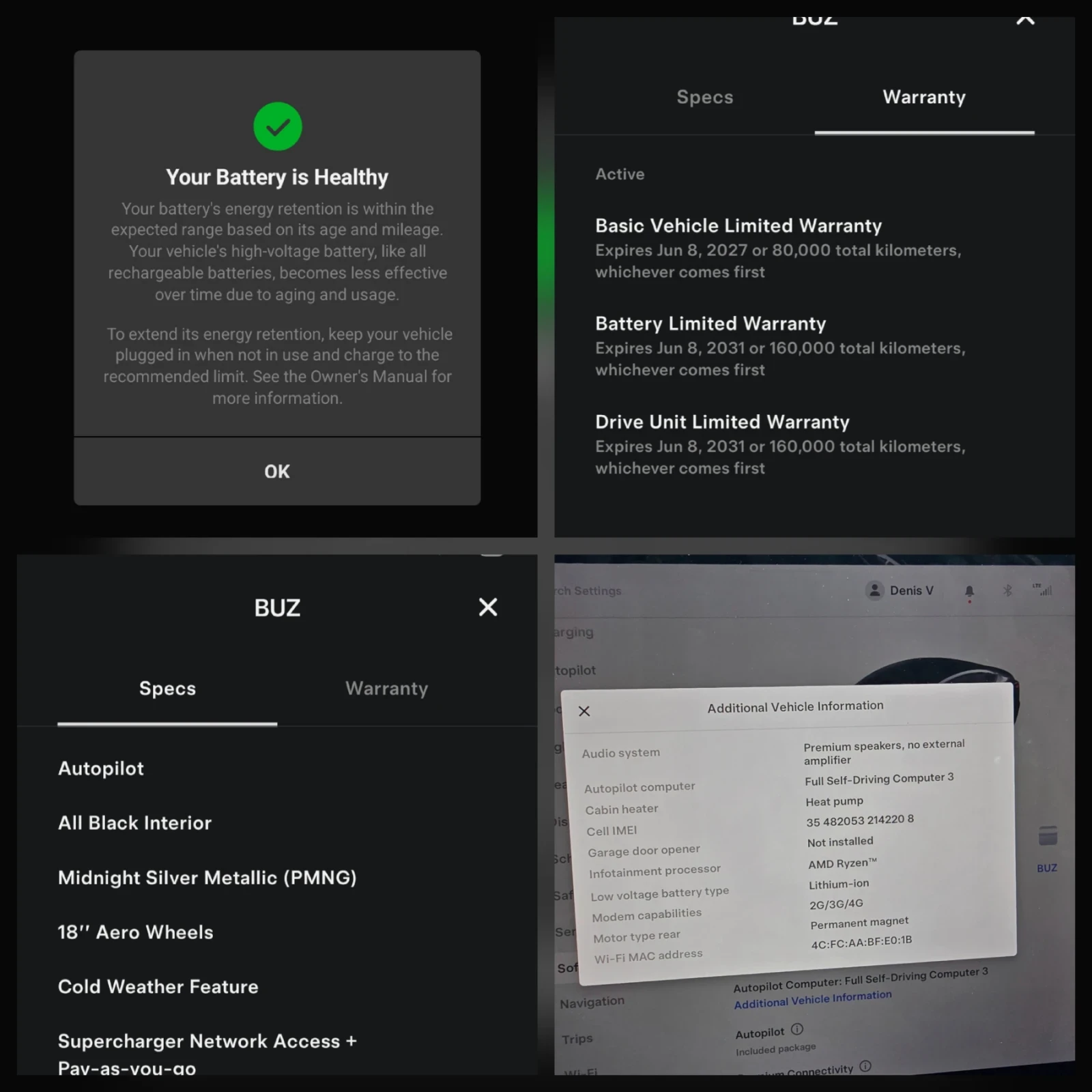Tap the Lithium-ion battery type value

839,885
